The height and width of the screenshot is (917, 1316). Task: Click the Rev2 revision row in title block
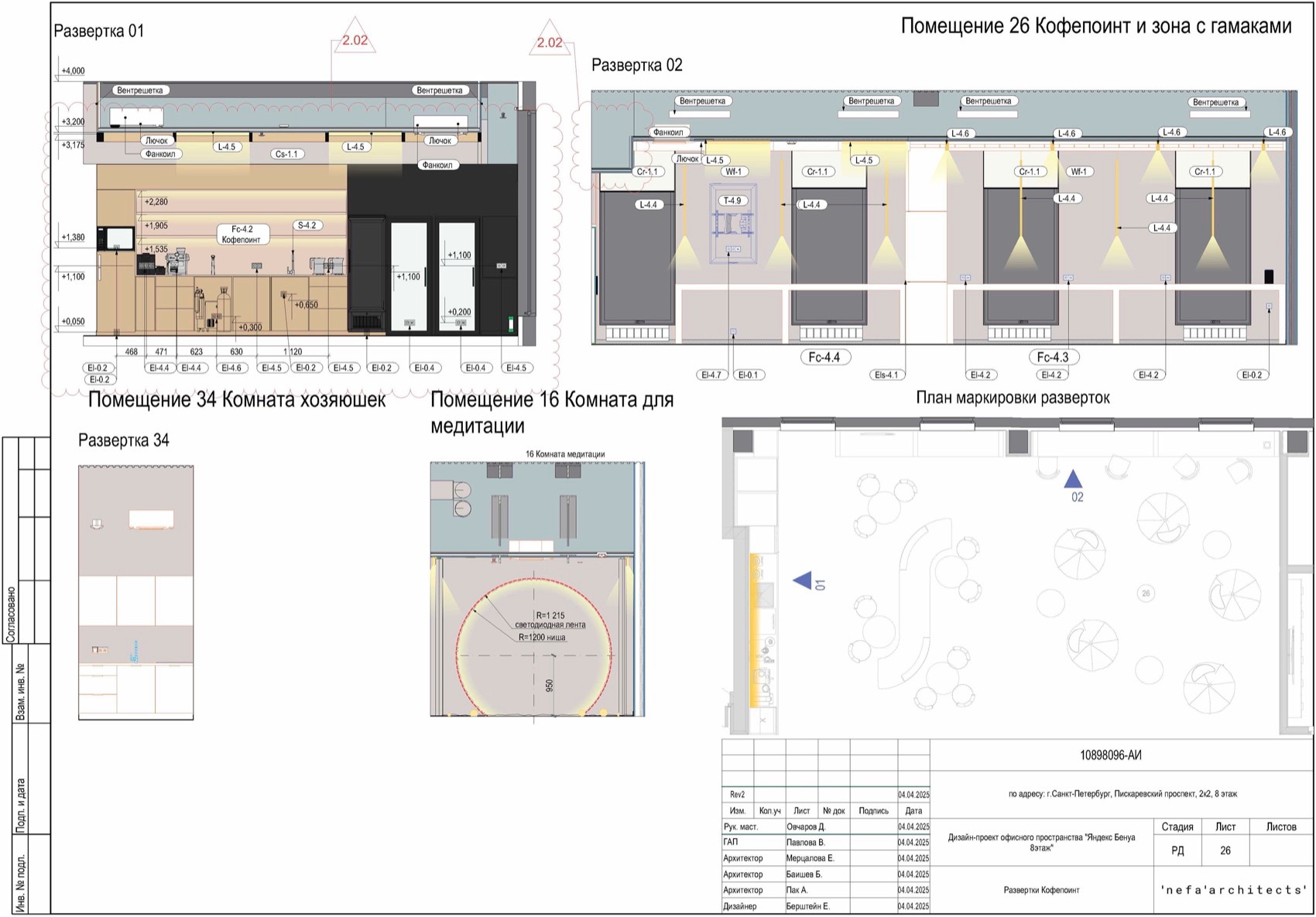[x=737, y=793]
